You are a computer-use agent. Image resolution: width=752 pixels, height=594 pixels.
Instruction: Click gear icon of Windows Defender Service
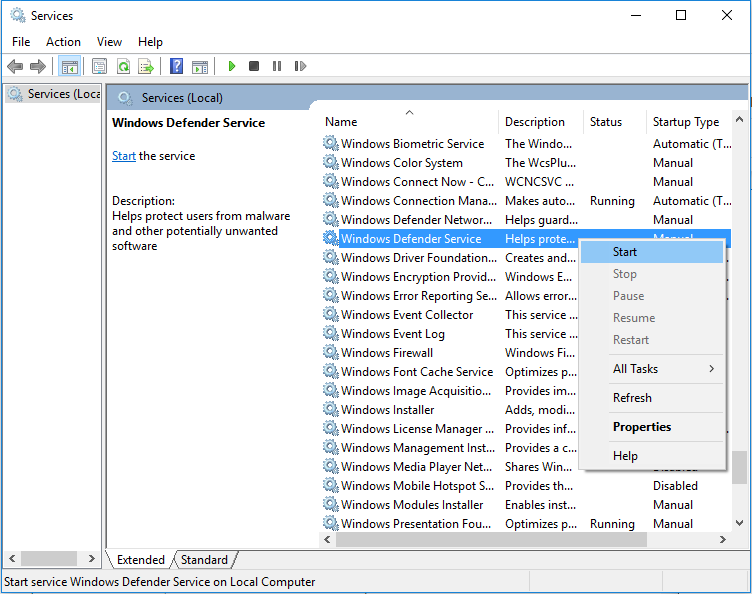330,238
